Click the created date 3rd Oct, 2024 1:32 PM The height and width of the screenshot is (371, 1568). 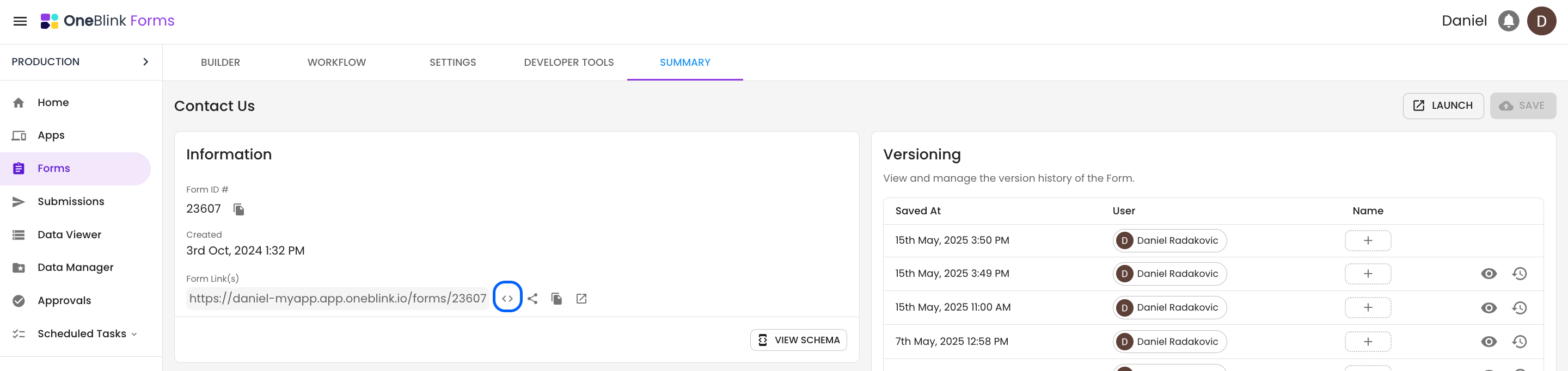(x=246, y=251)
